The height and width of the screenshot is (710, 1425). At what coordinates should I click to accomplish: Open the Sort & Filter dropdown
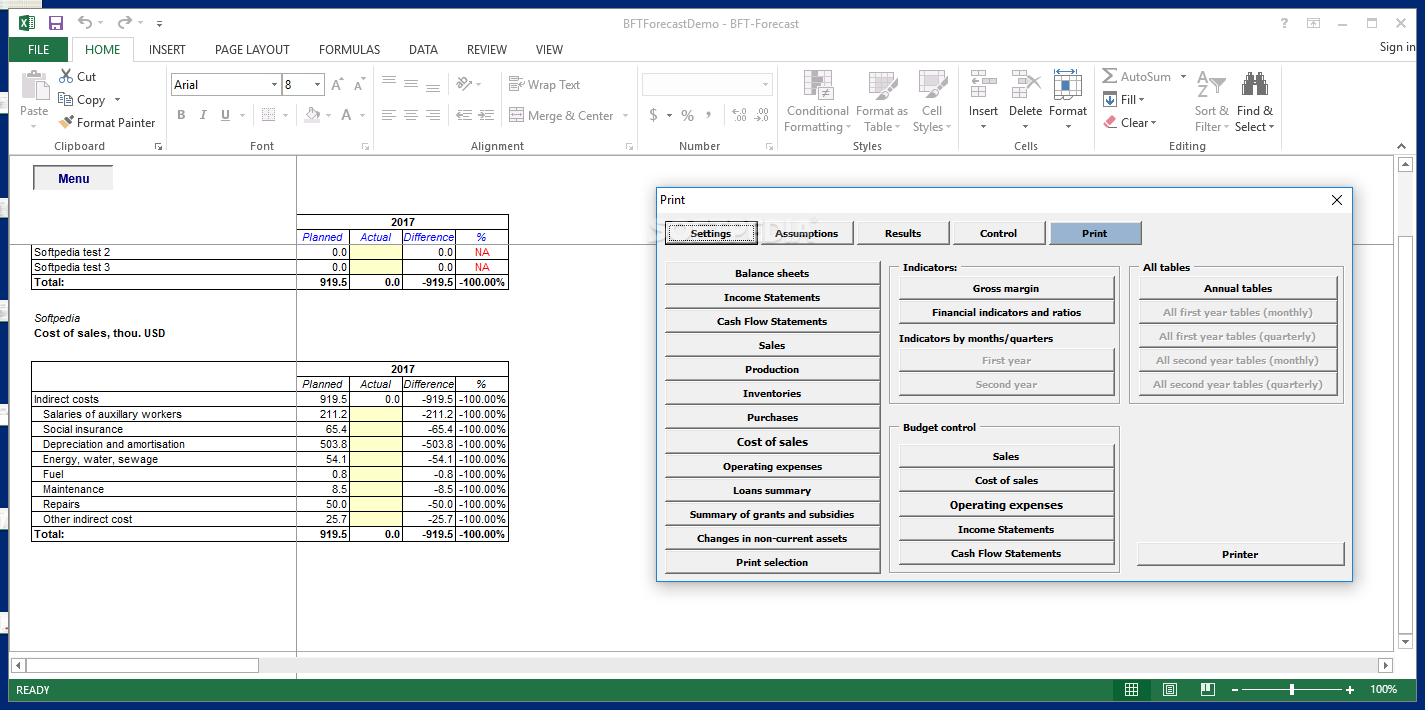(1212, 101)
